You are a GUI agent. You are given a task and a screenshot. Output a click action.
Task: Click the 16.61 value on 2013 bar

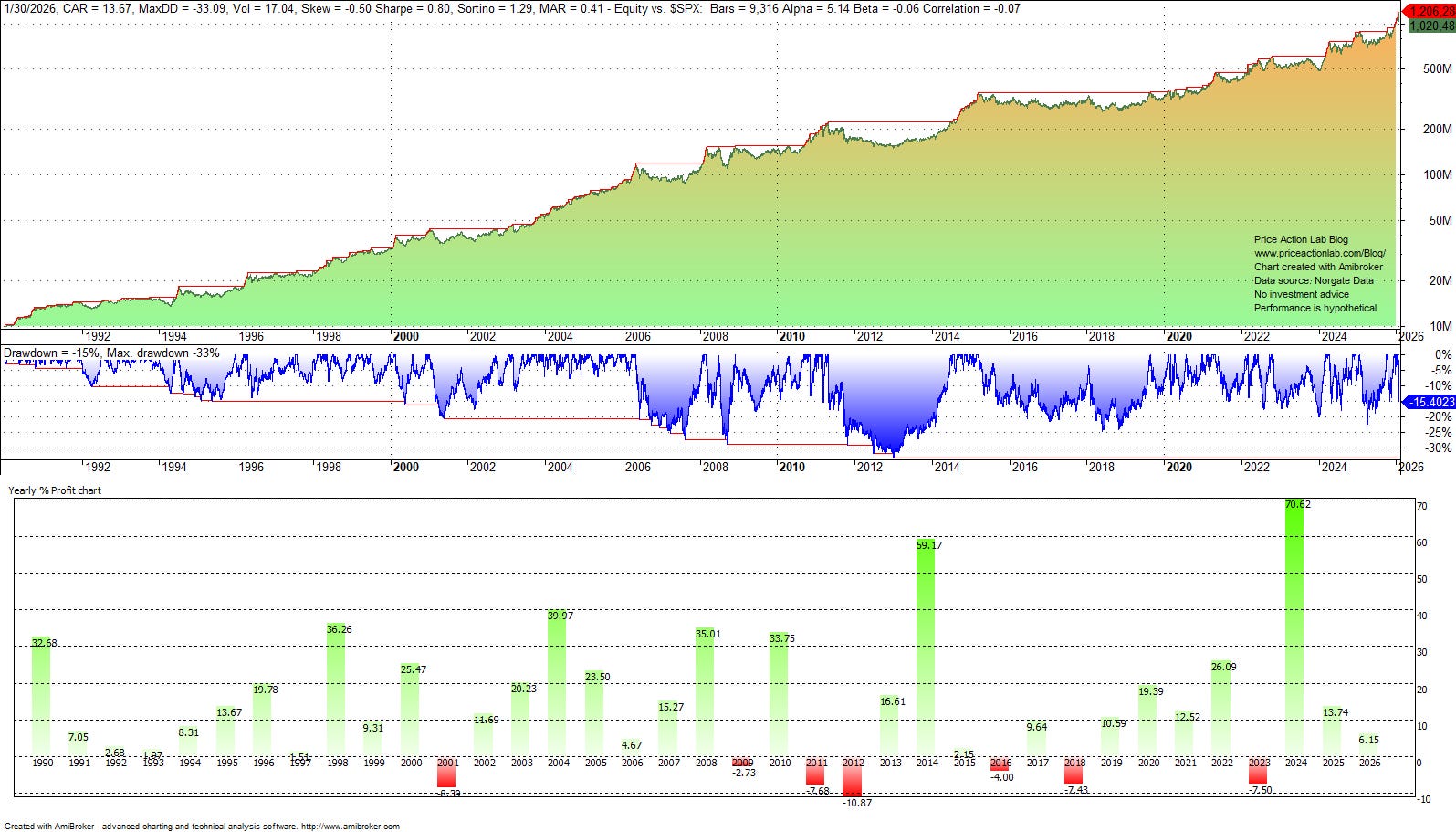[x=892, y=701]
